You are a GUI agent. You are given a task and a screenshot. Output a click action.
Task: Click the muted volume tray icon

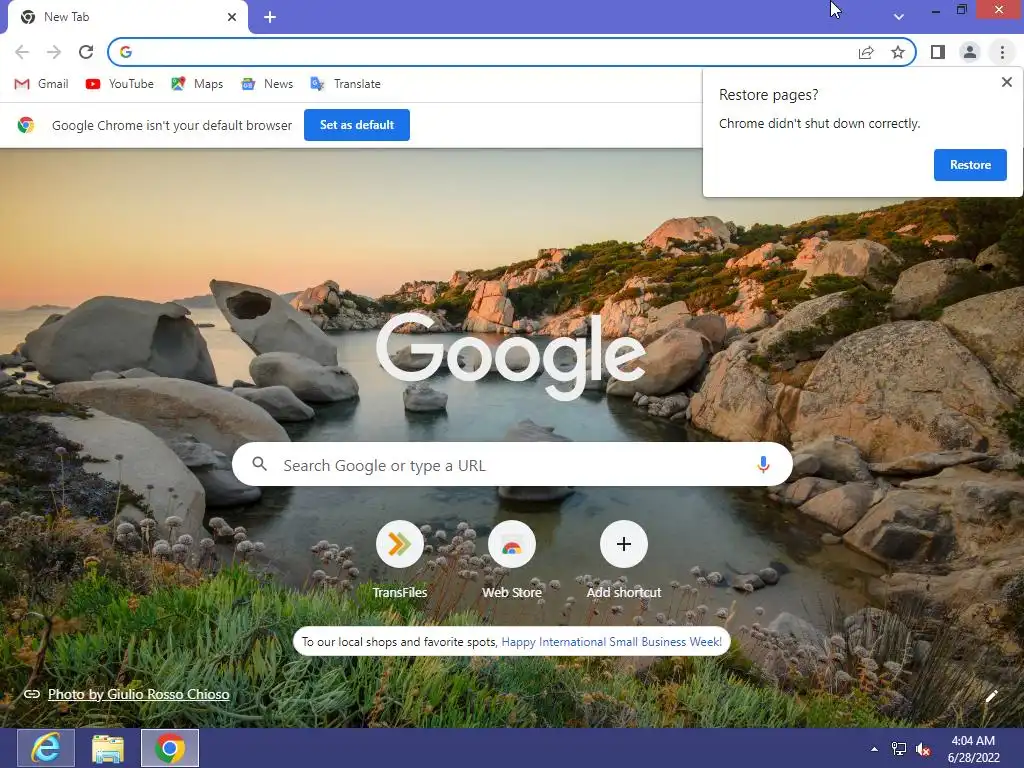click(923, 749)
